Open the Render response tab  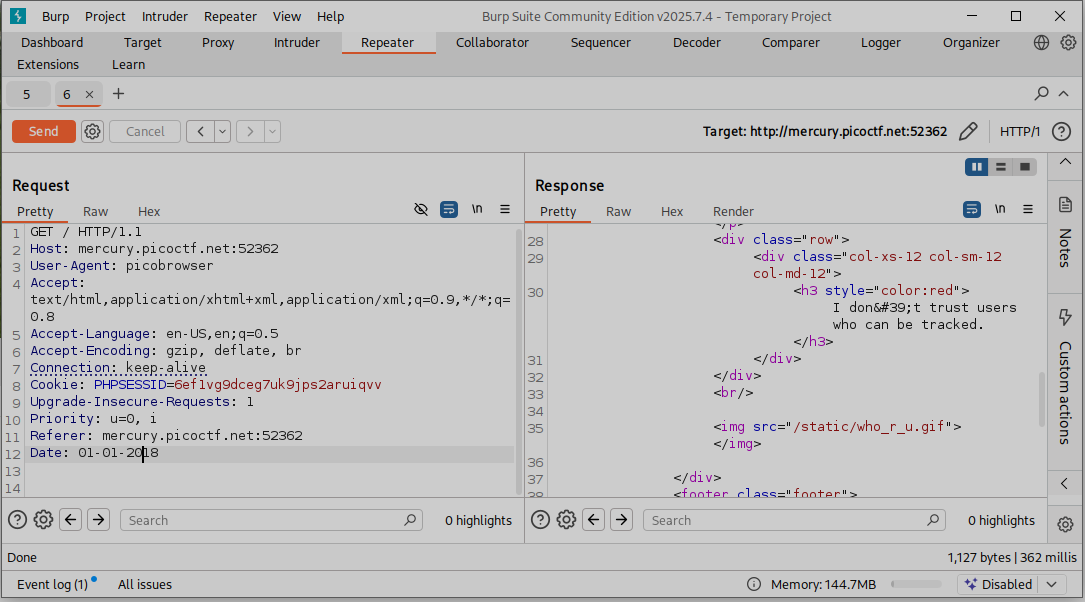pos(733,211)
